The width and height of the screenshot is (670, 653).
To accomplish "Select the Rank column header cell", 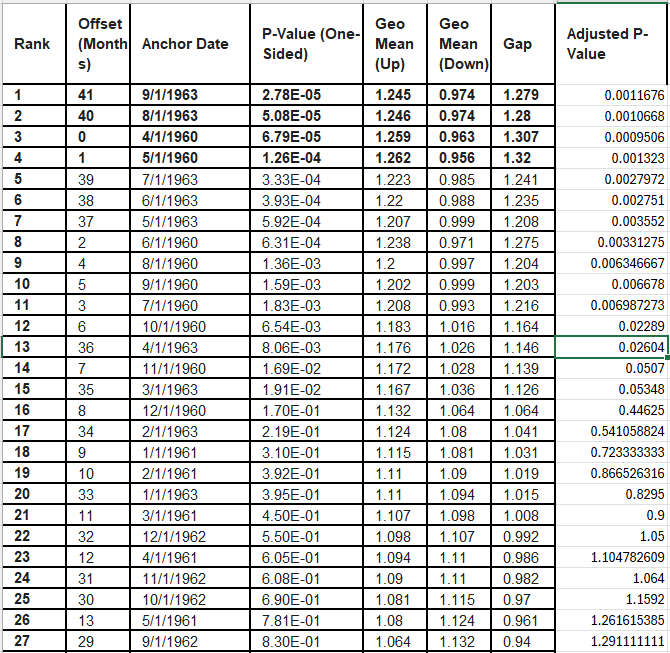I will 34,44.
